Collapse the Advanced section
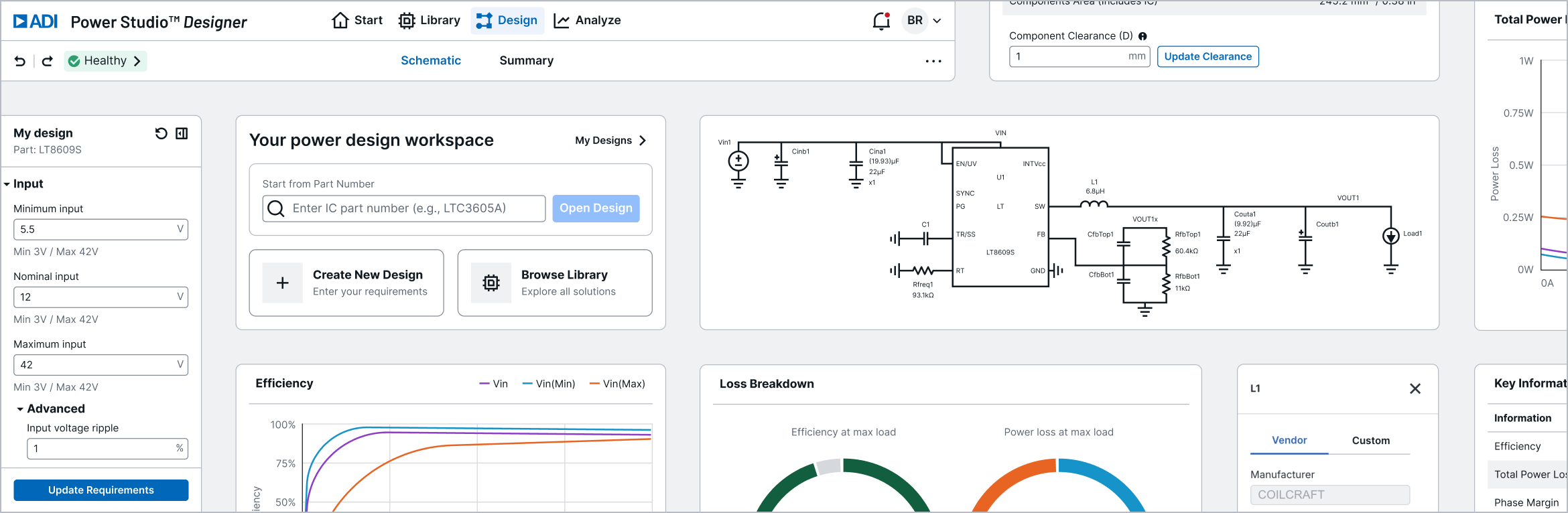Screen dimensions: 1568x513 [20, 409]
